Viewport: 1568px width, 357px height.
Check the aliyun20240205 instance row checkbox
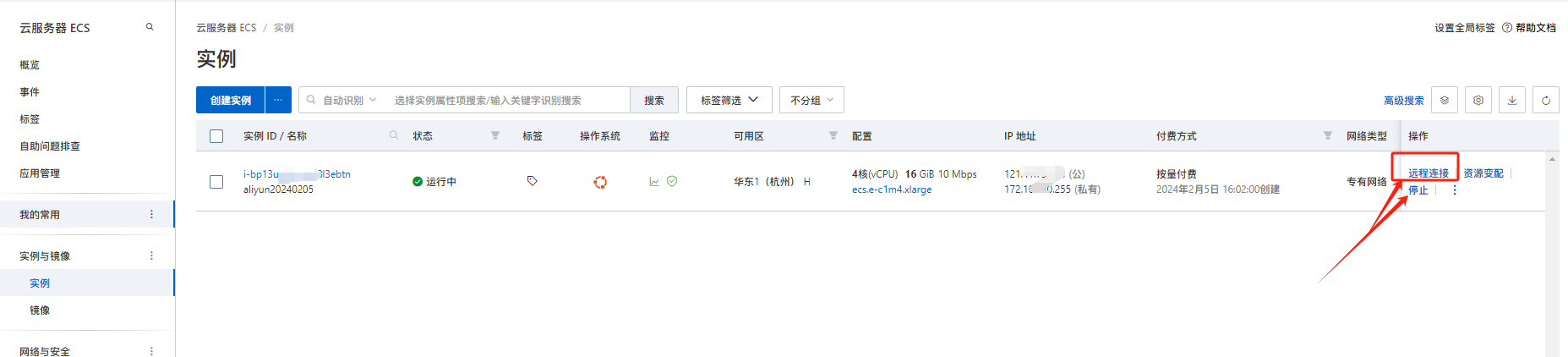(x=216, y=182)
